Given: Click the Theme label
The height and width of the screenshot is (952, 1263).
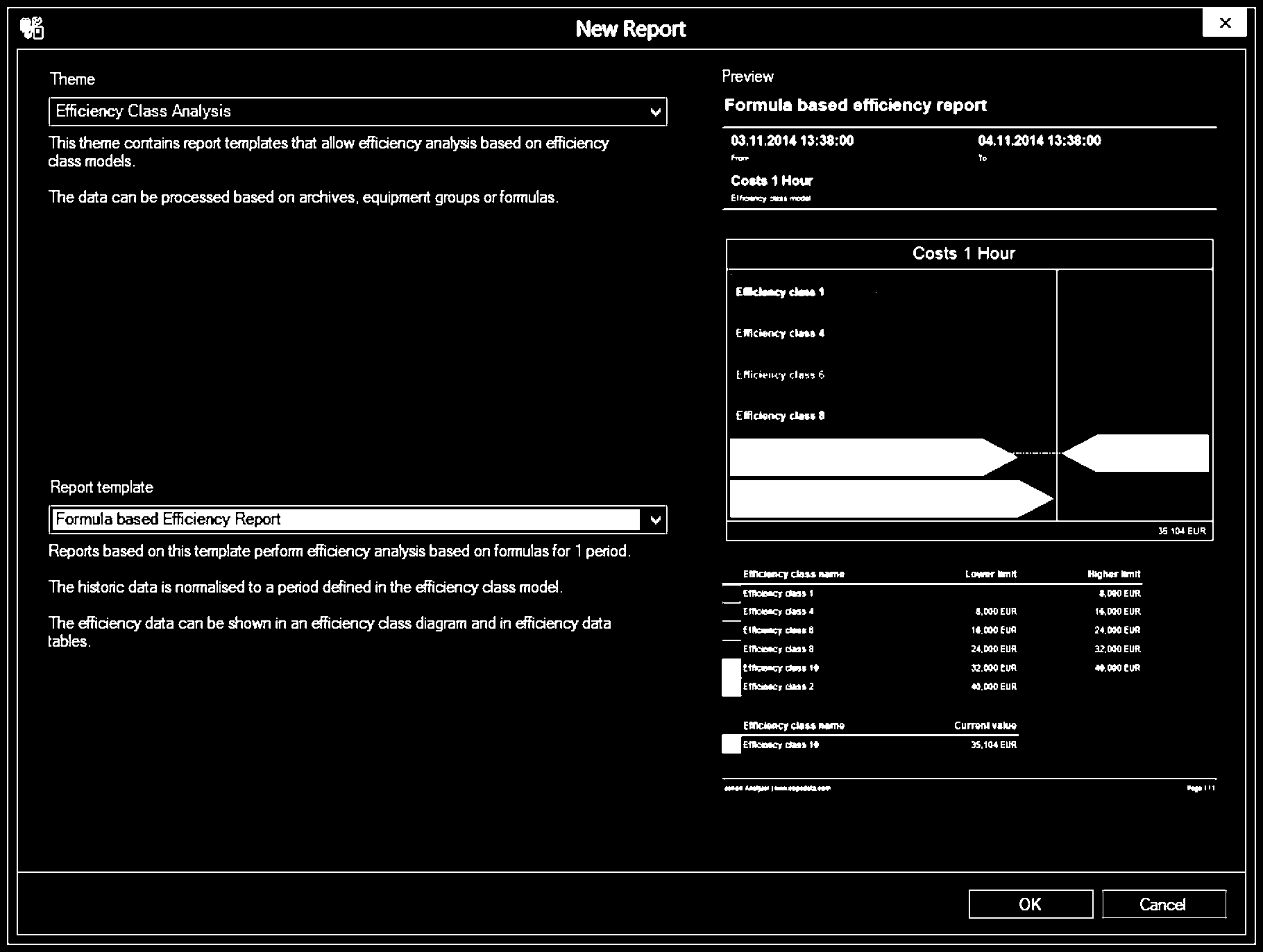Looking at the screenshot, I should pyautogui.click(x=72, y=79).
